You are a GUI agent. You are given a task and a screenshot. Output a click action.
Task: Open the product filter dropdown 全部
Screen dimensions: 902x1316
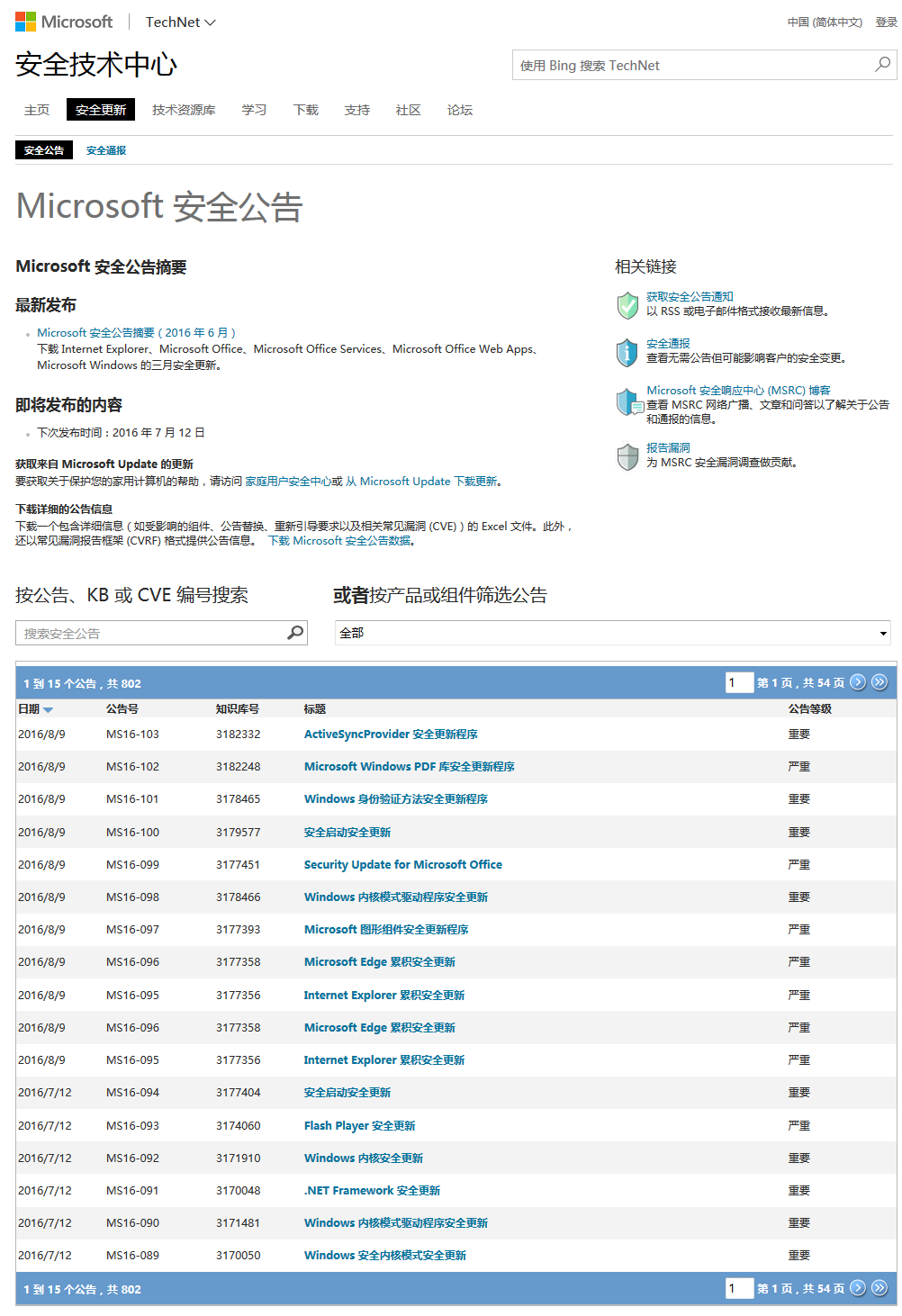(x=612, y=633)
